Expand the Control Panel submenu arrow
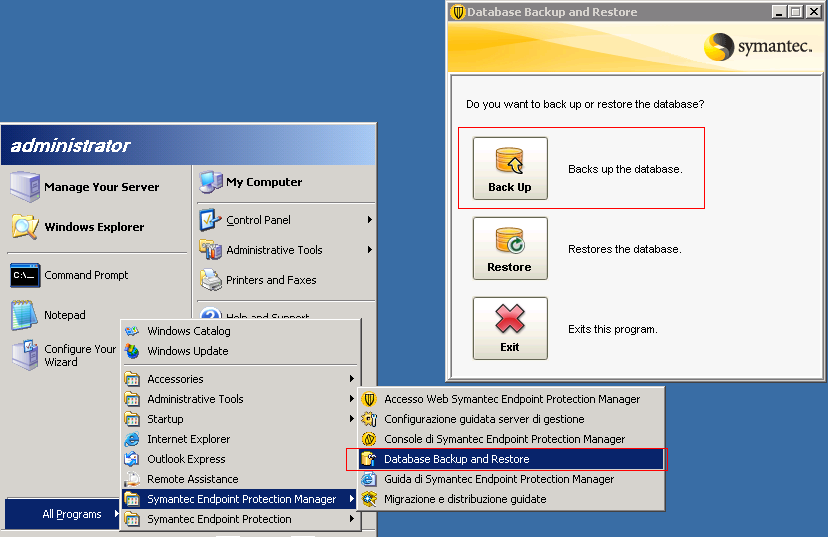 coord(370,220)
